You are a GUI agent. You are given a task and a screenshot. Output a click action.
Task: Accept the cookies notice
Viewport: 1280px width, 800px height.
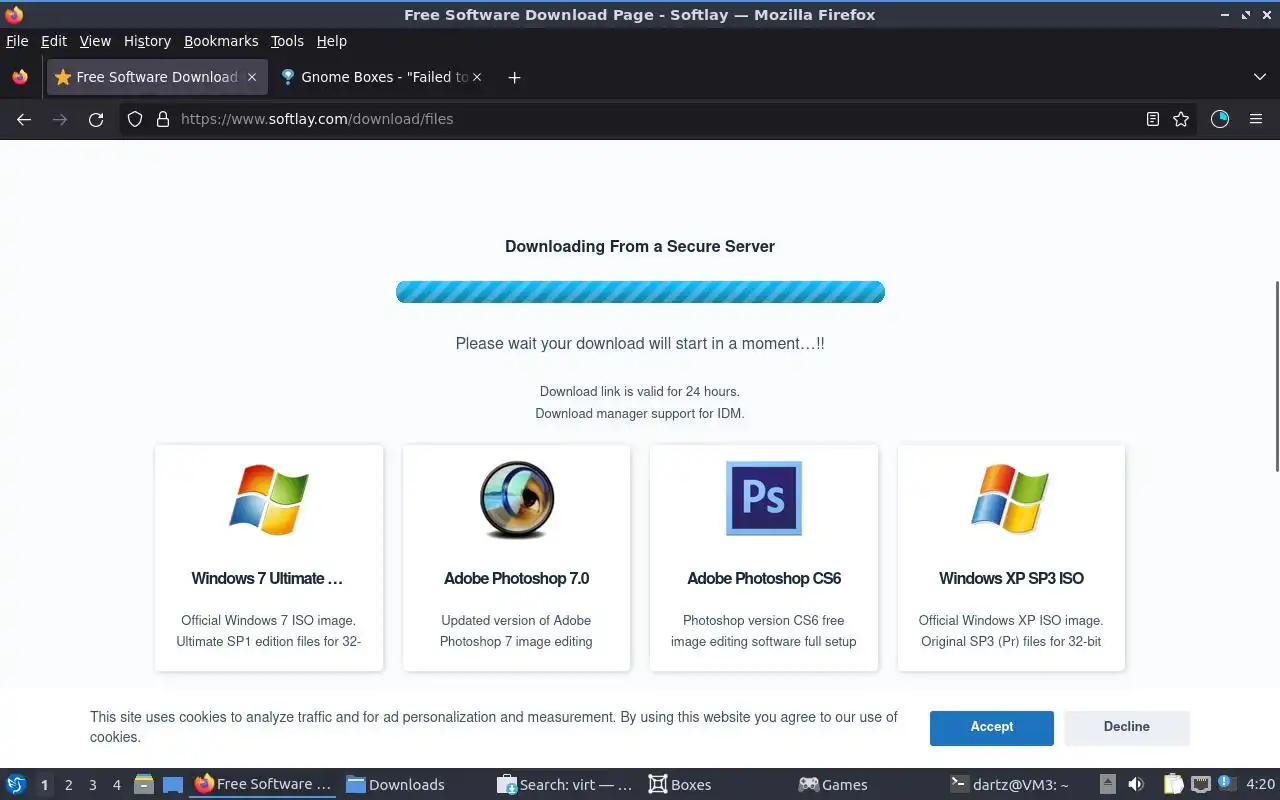point(992,727)
